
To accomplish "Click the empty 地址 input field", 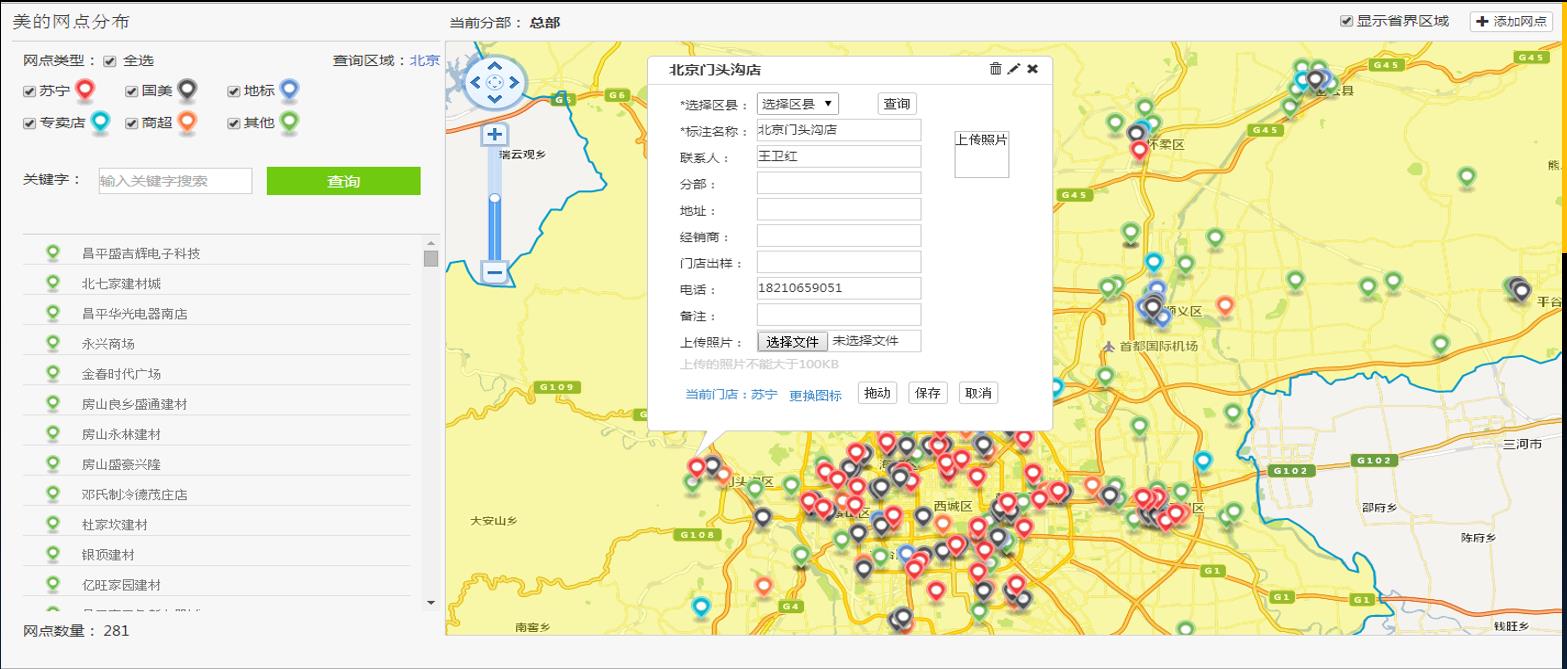I will (x=838, y=209).
